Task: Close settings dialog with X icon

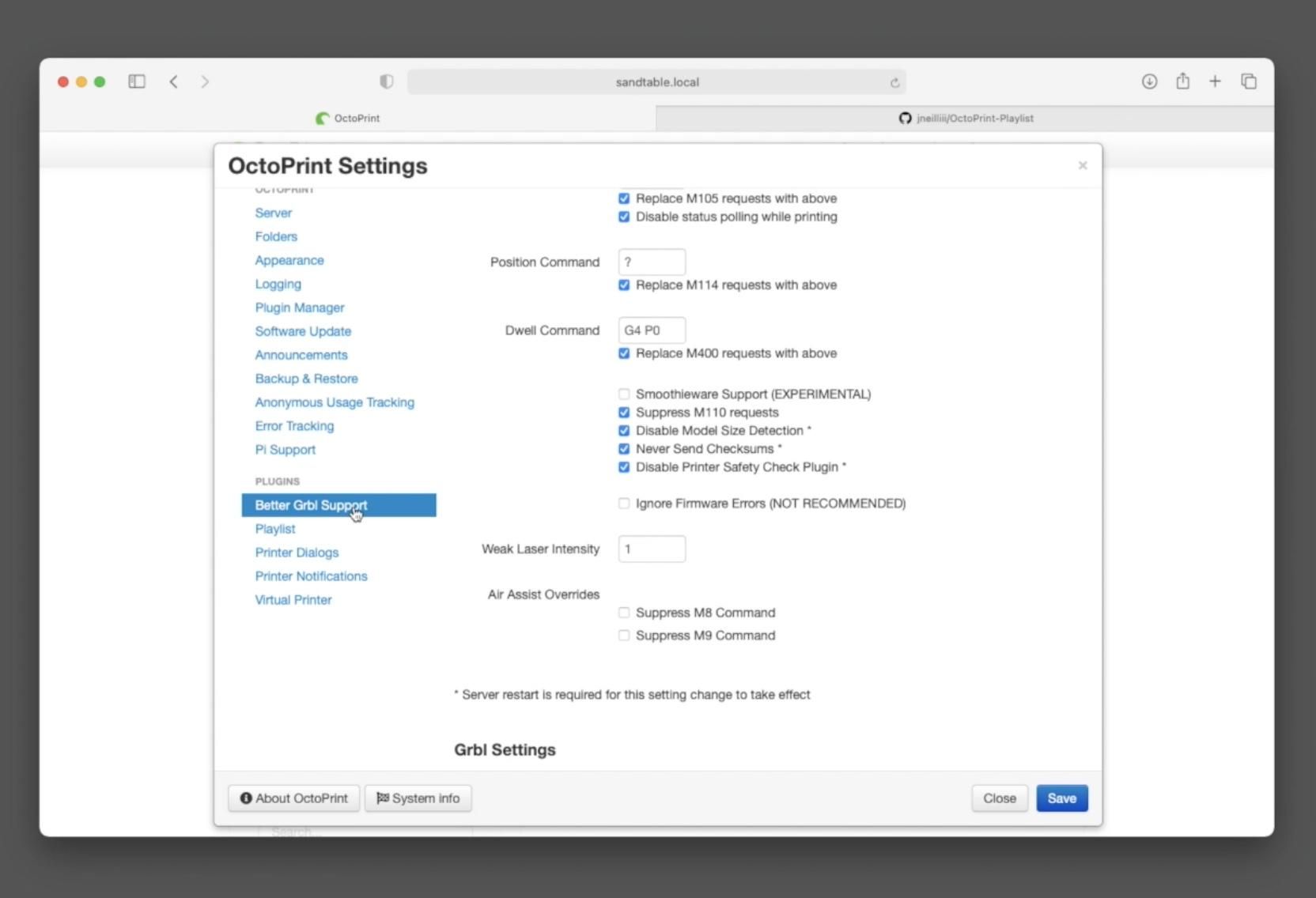Action: [1083, 165]
